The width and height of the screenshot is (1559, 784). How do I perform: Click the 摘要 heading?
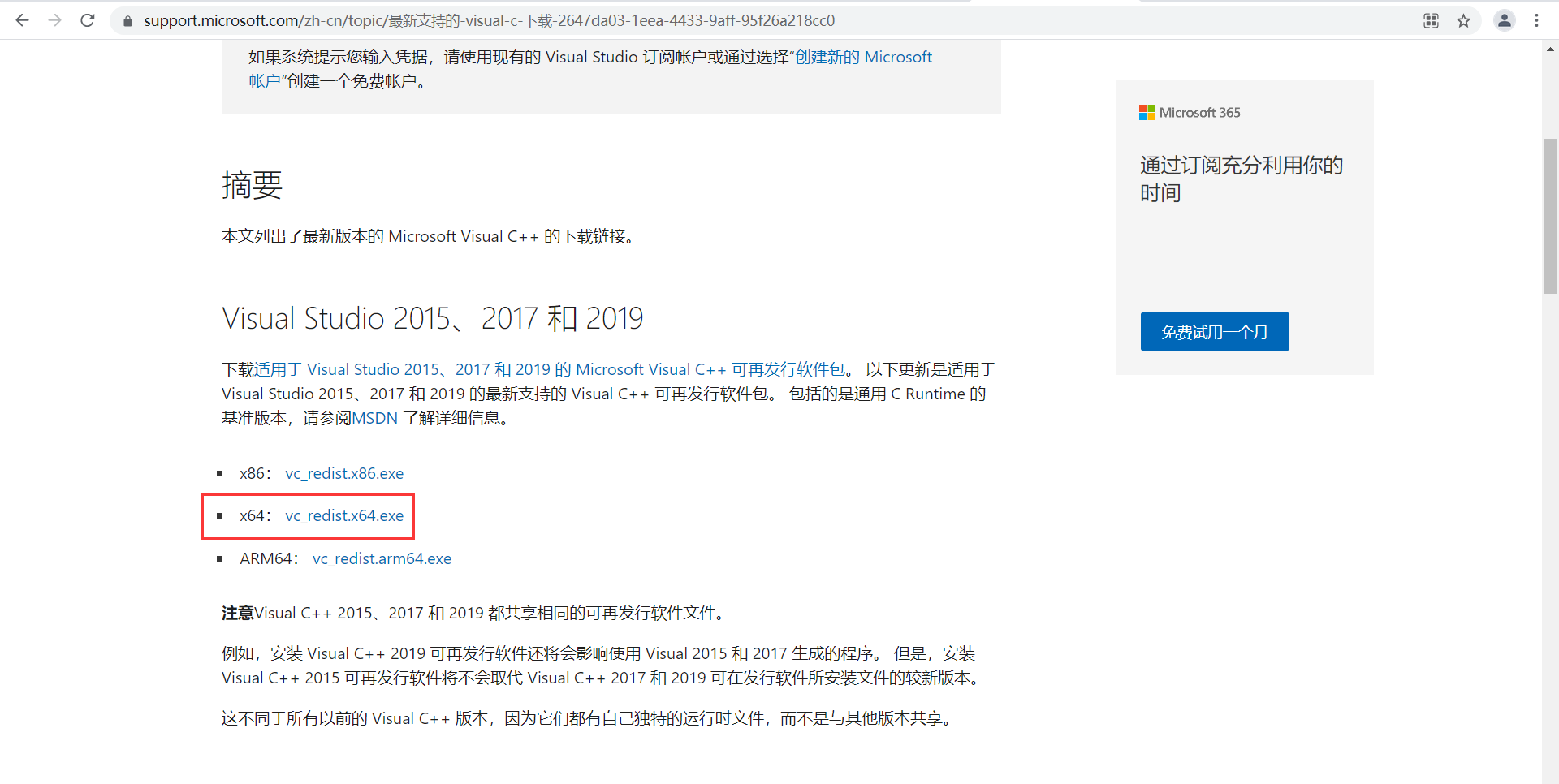click(x=252, y=185)
